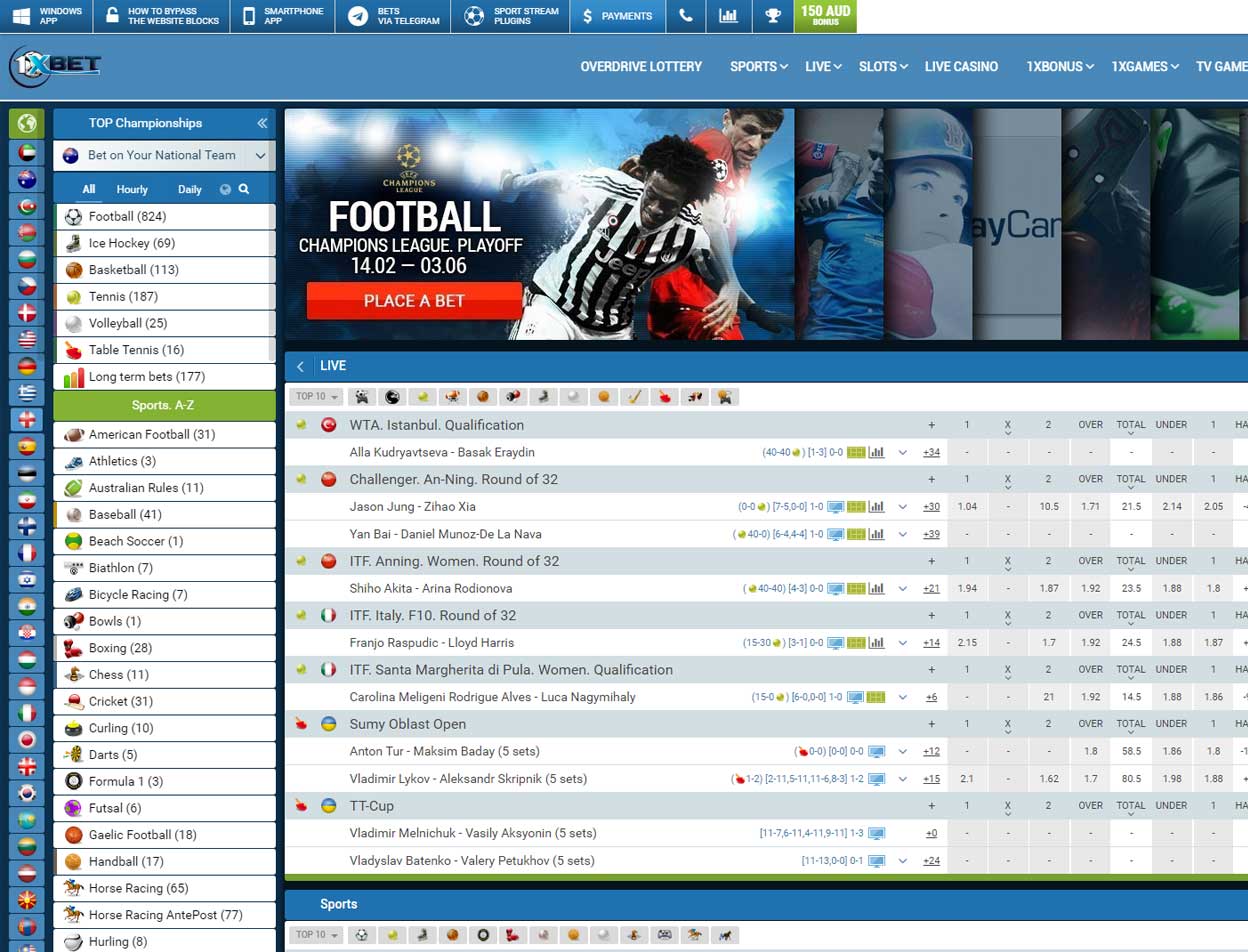Choose the French flag language icon

[27, 552]
